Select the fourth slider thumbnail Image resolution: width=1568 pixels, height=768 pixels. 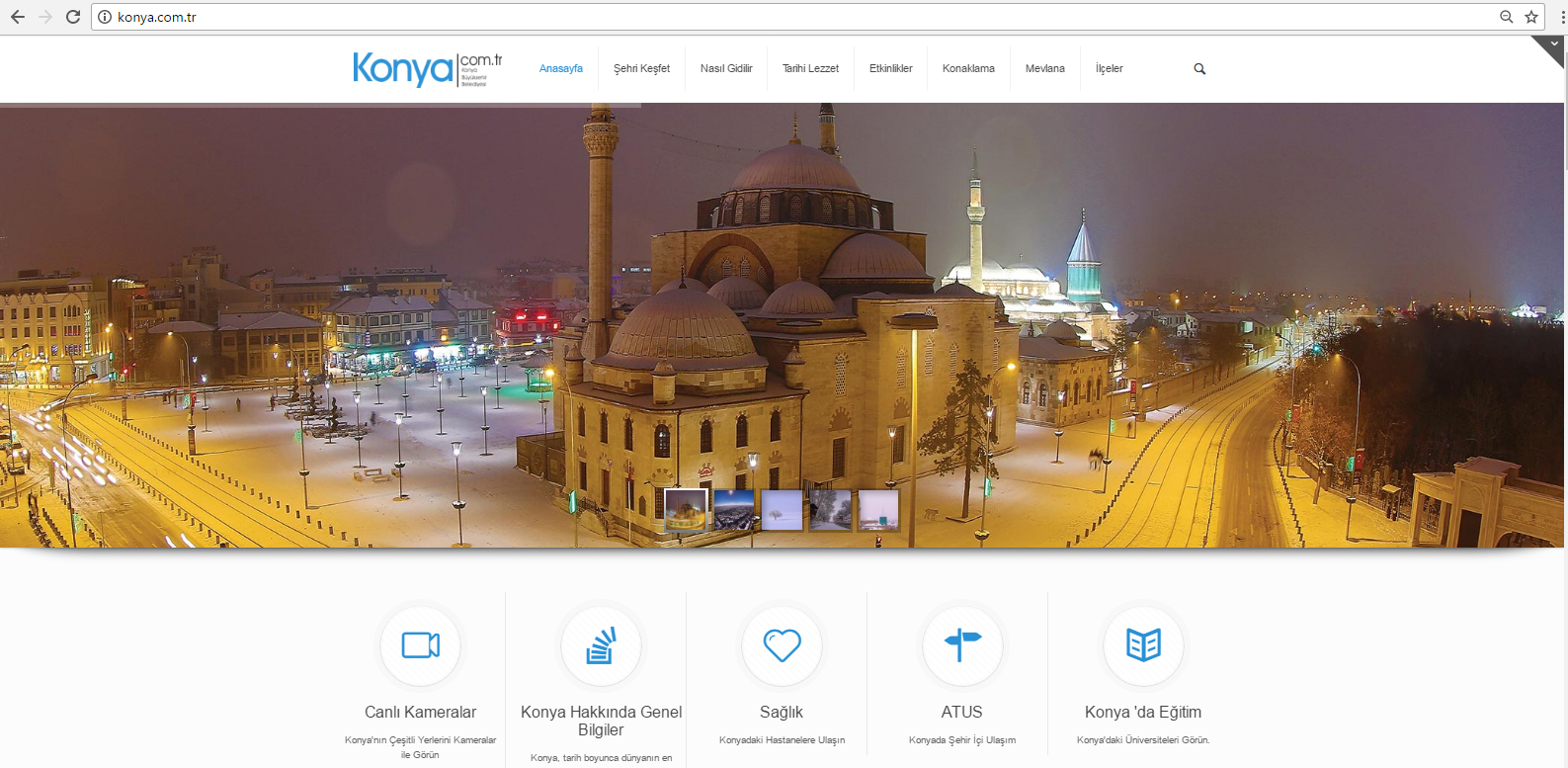coord(831,510)
